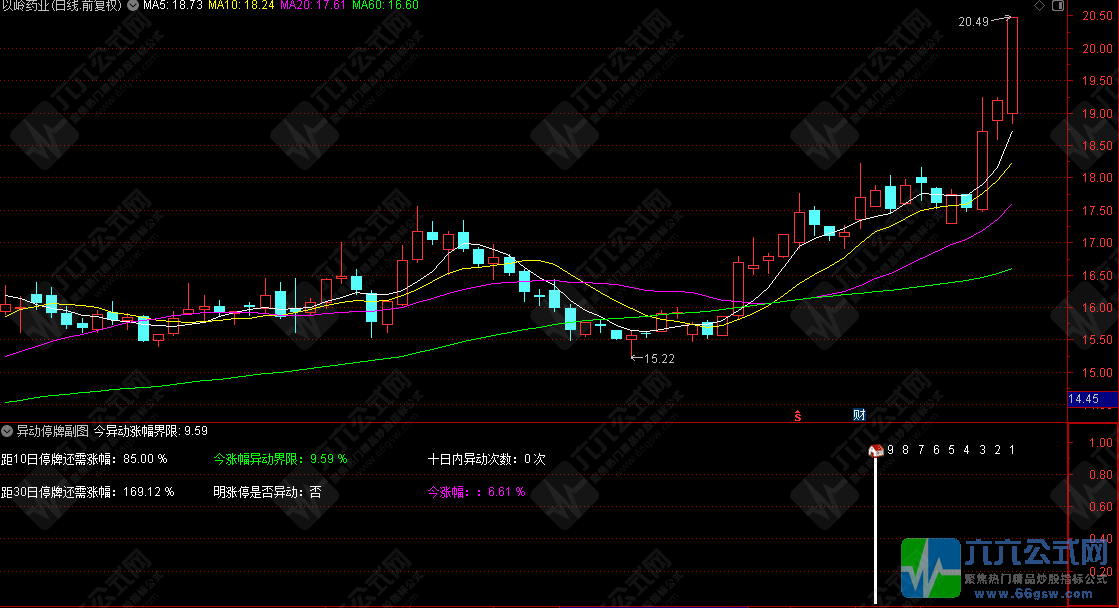Screen dimensions: 1119x608
Task: Click the red signal icon above white bar
Action: [x=877, y=451]
